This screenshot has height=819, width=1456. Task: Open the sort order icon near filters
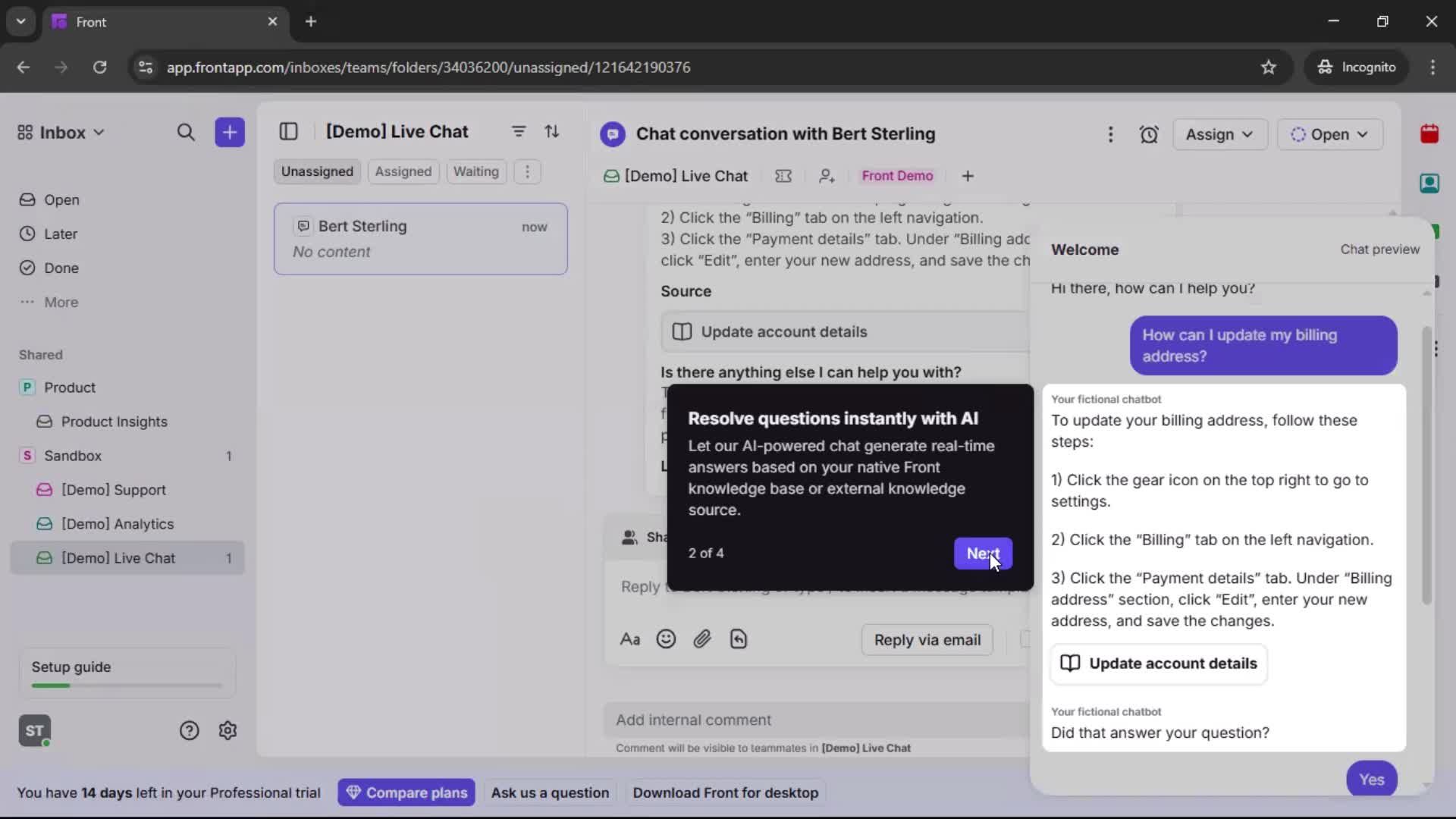click(553, 132)
